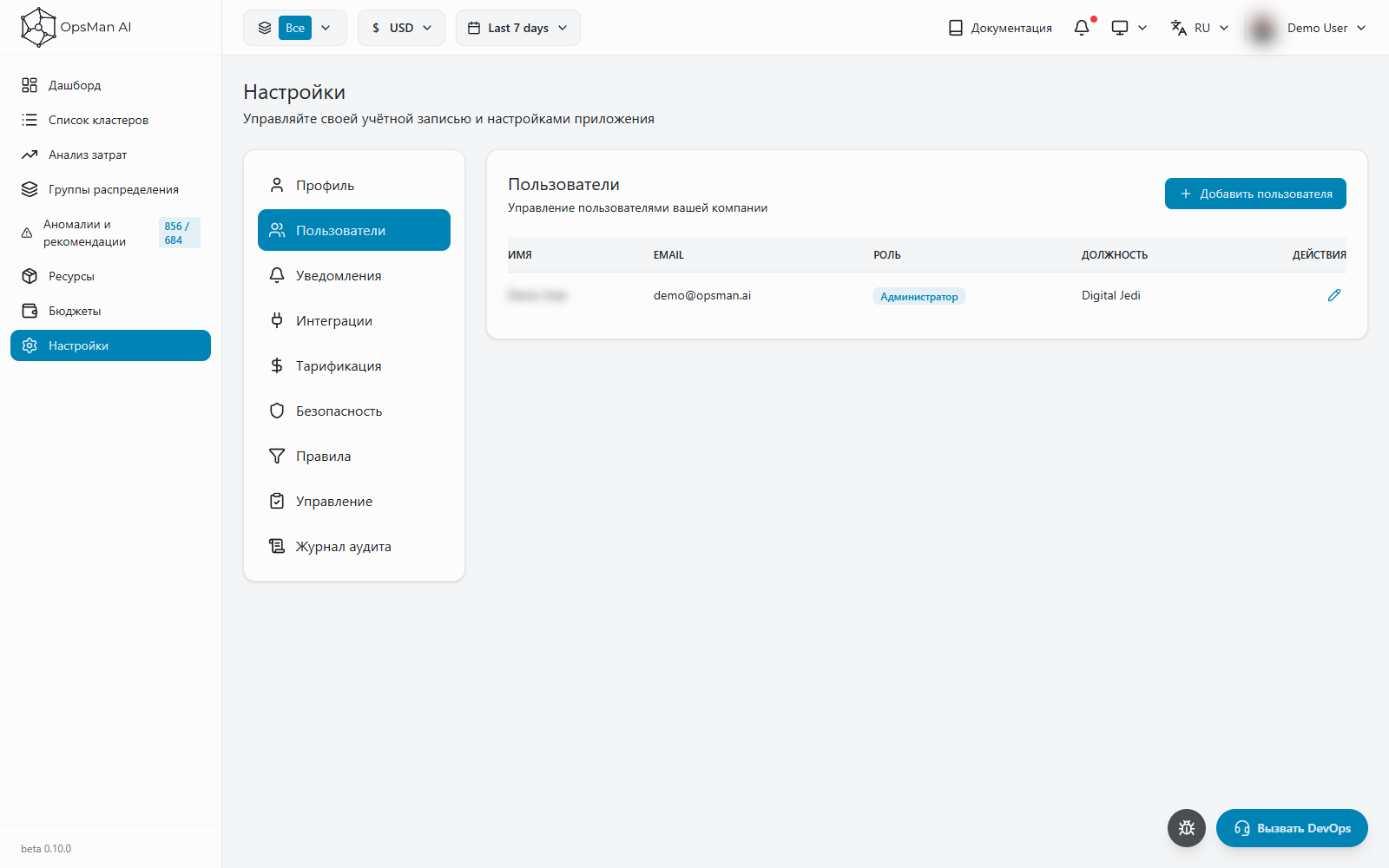The image size is (1389, 868).
Task: Open Аномалии и рекомендации
Action: coord(110,233)
